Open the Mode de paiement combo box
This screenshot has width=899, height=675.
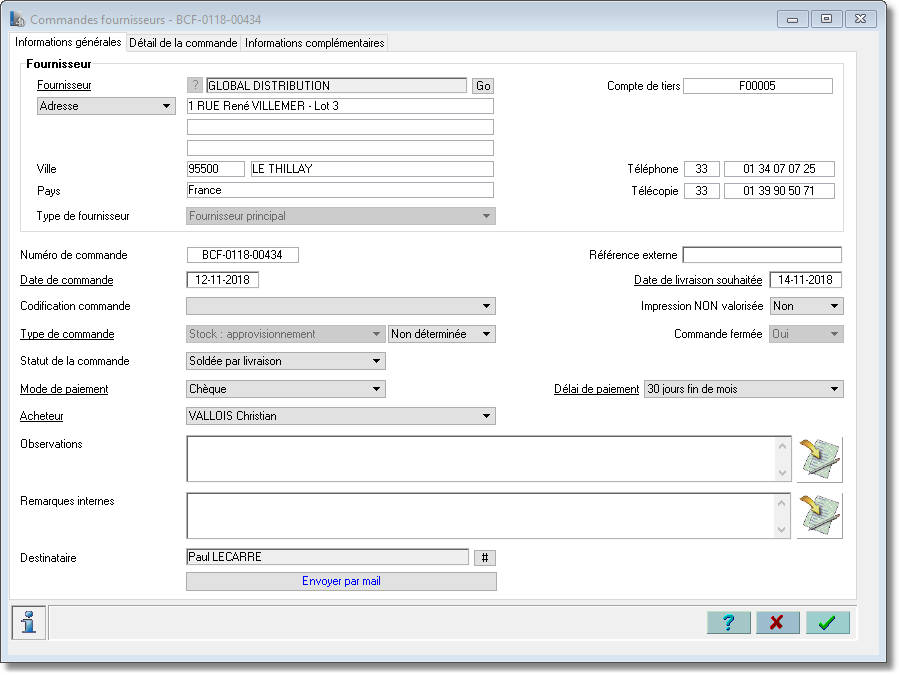[x=286, y=389]
